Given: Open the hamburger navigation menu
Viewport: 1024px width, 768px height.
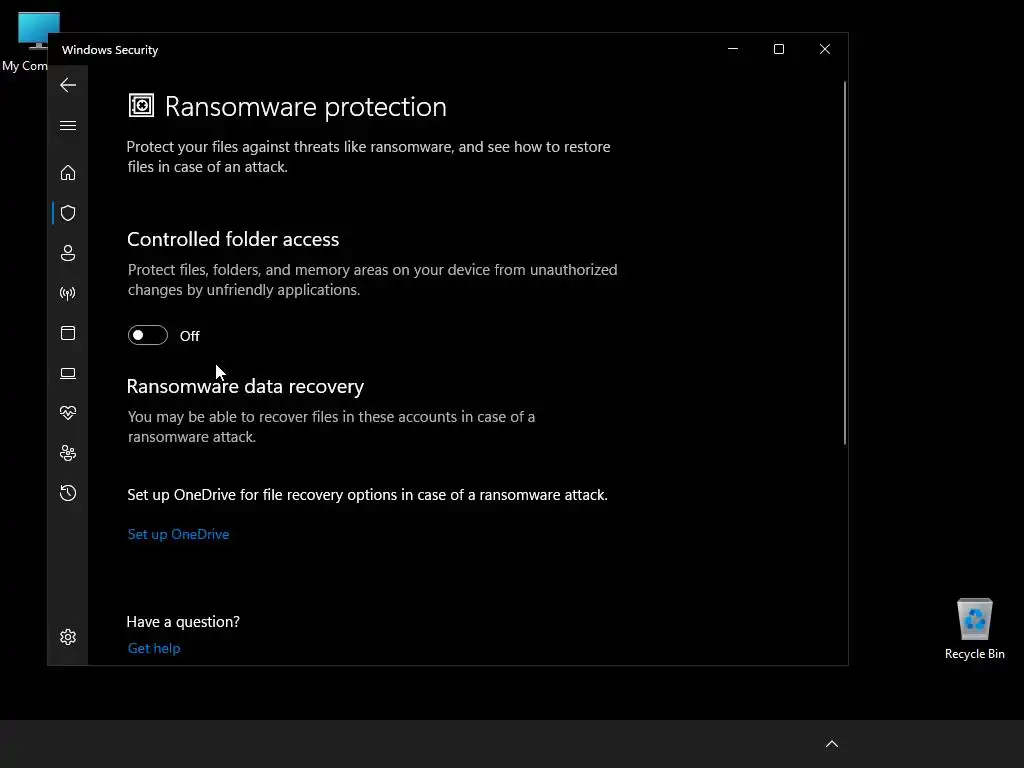Looking at the screenshot, I should [x=68, y=126].
